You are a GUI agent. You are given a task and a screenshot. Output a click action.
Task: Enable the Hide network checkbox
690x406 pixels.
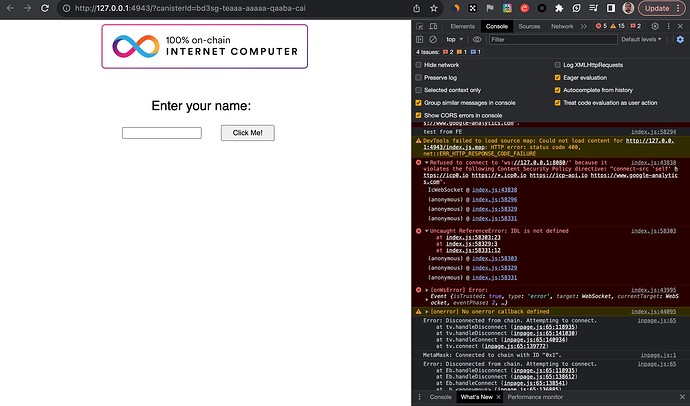418,65
